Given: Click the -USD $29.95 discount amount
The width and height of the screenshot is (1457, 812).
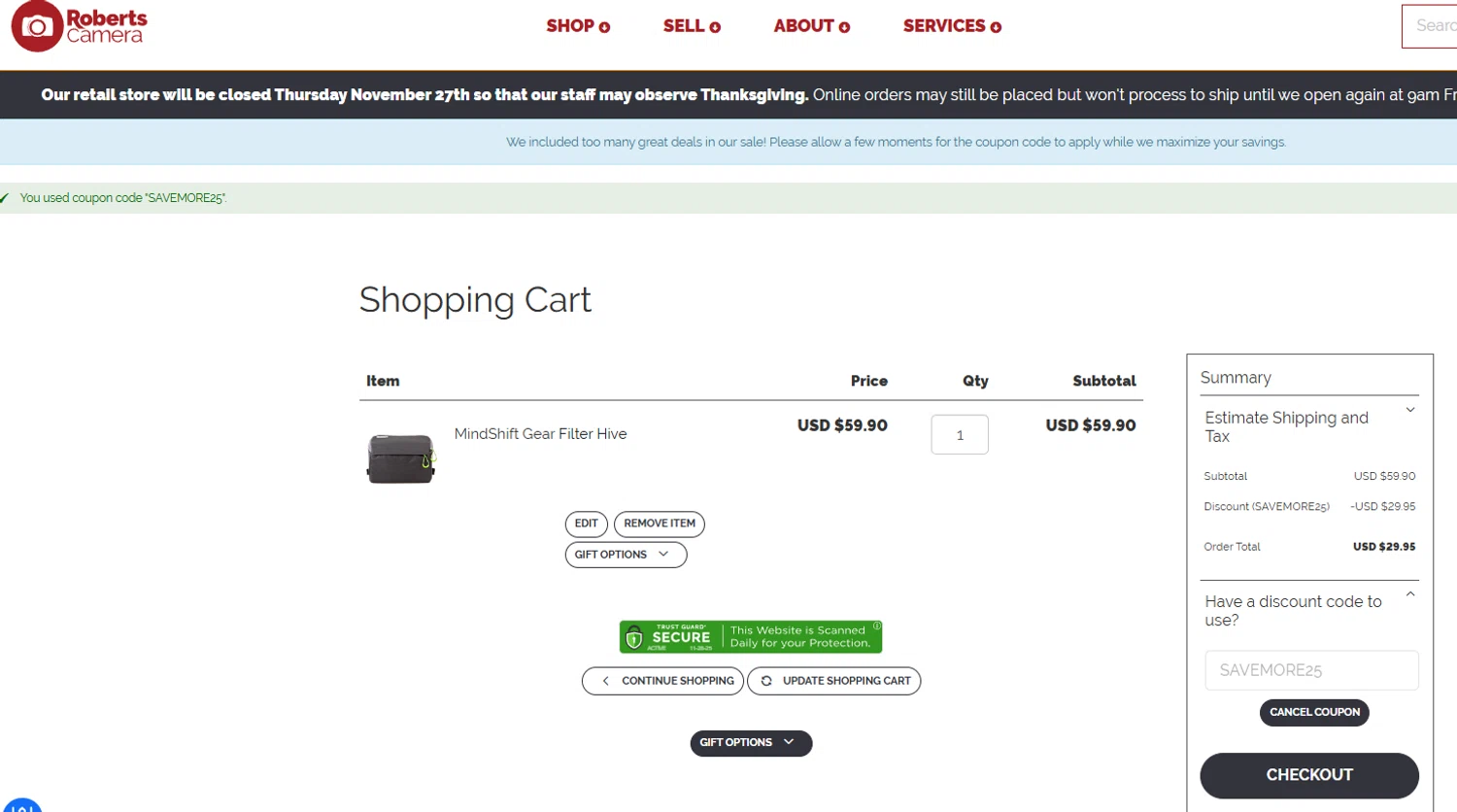Looking at the screenshot, I should click(x=1382, y=507).
